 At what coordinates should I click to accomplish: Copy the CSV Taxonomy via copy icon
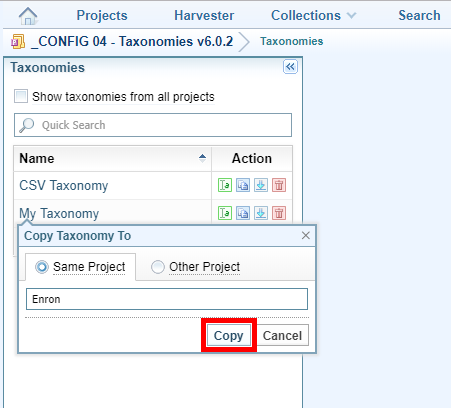tap(243, 185)
